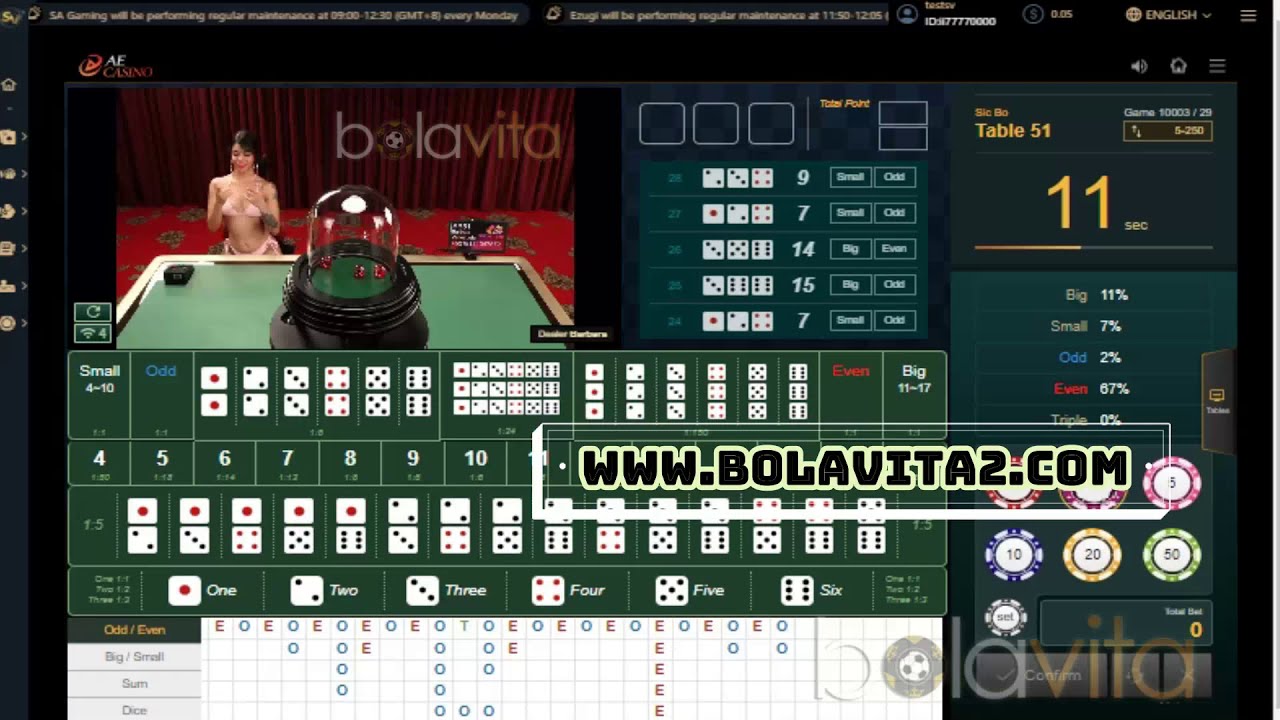This screenshot has width=1280, height=720.
Task: Bet on total sum 10
Action: click(476, 462)
